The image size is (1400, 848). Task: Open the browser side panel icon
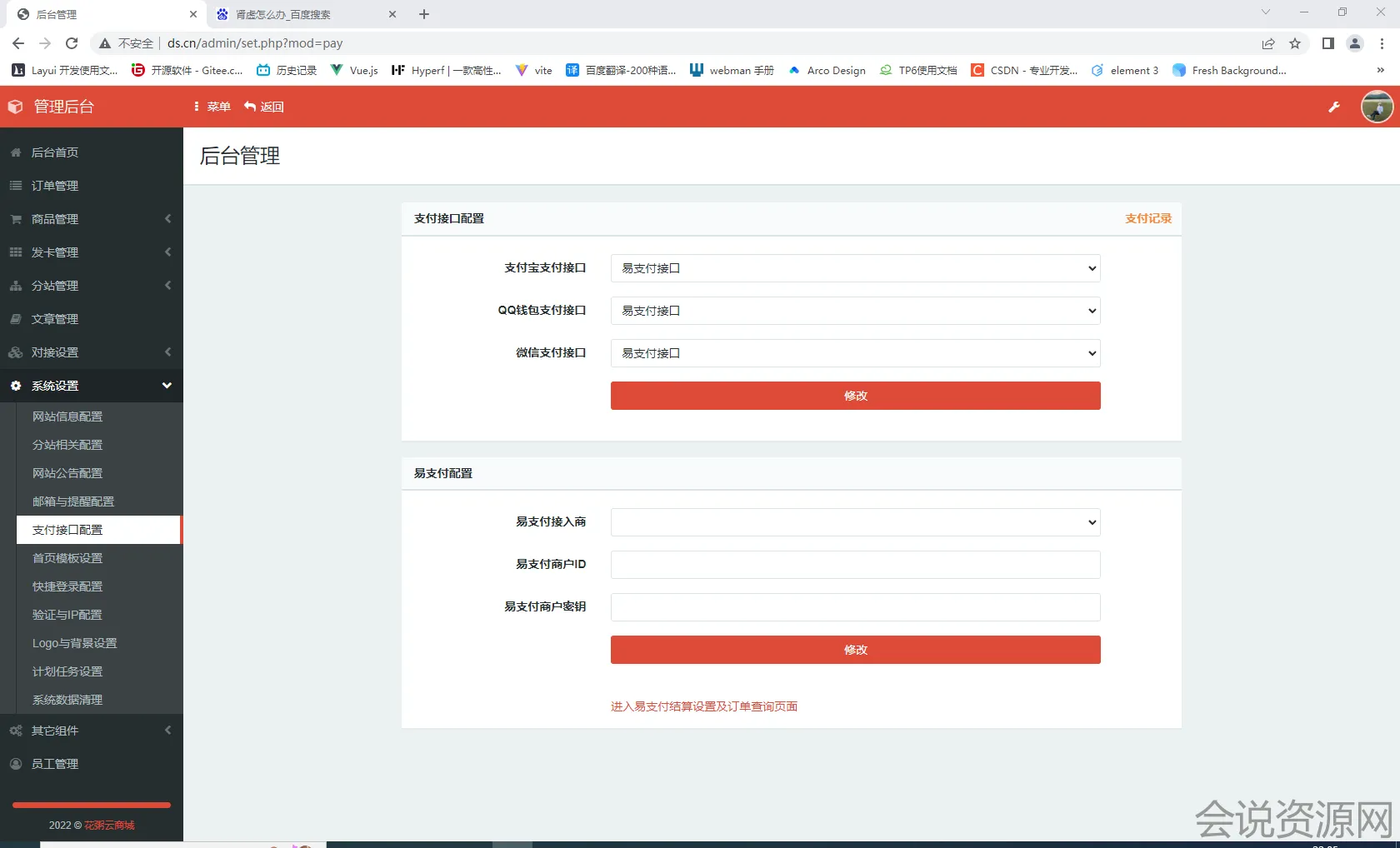tap(1327, 43)
